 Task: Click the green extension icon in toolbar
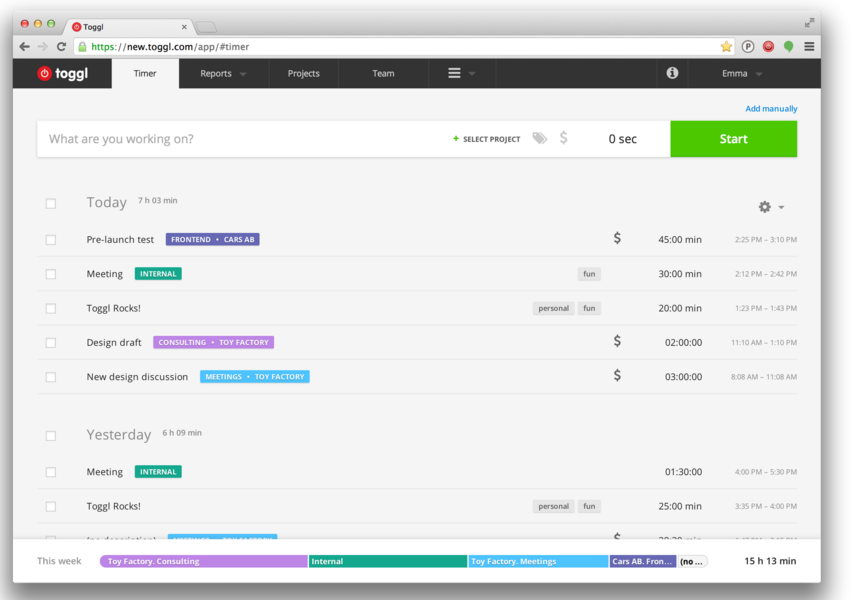click(788, 47)
